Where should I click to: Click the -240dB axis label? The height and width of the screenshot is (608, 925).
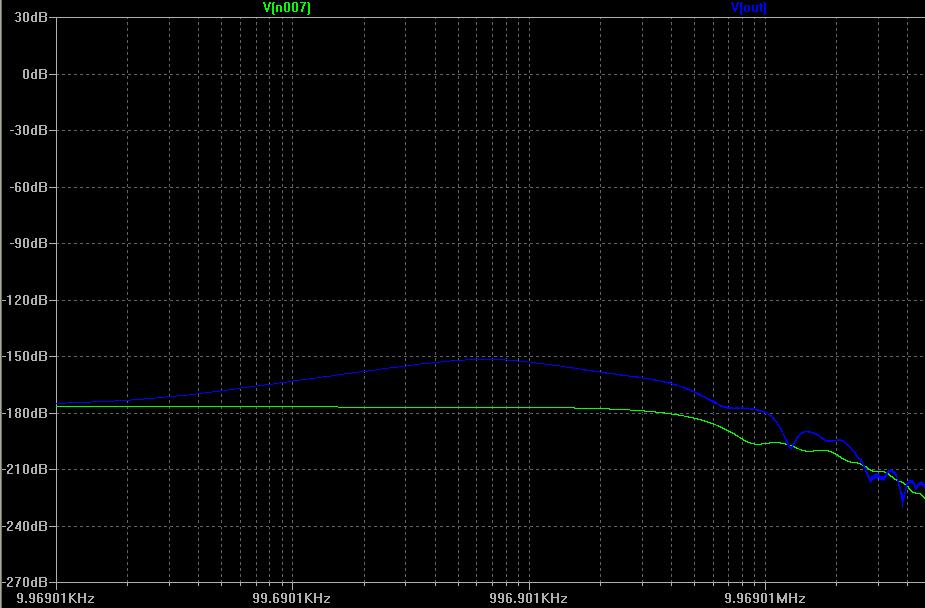(x=25, y=525)
